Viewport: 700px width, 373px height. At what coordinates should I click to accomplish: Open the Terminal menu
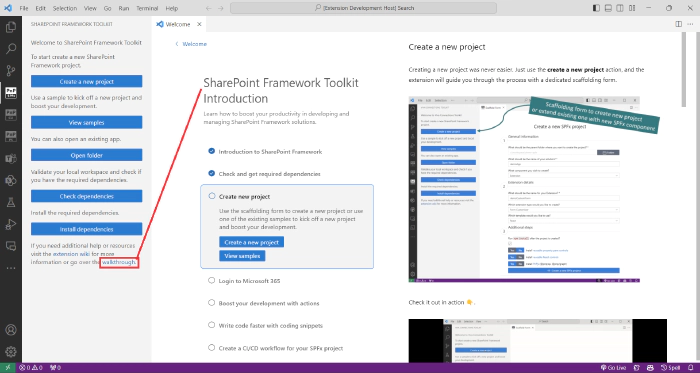click(147, 8)
